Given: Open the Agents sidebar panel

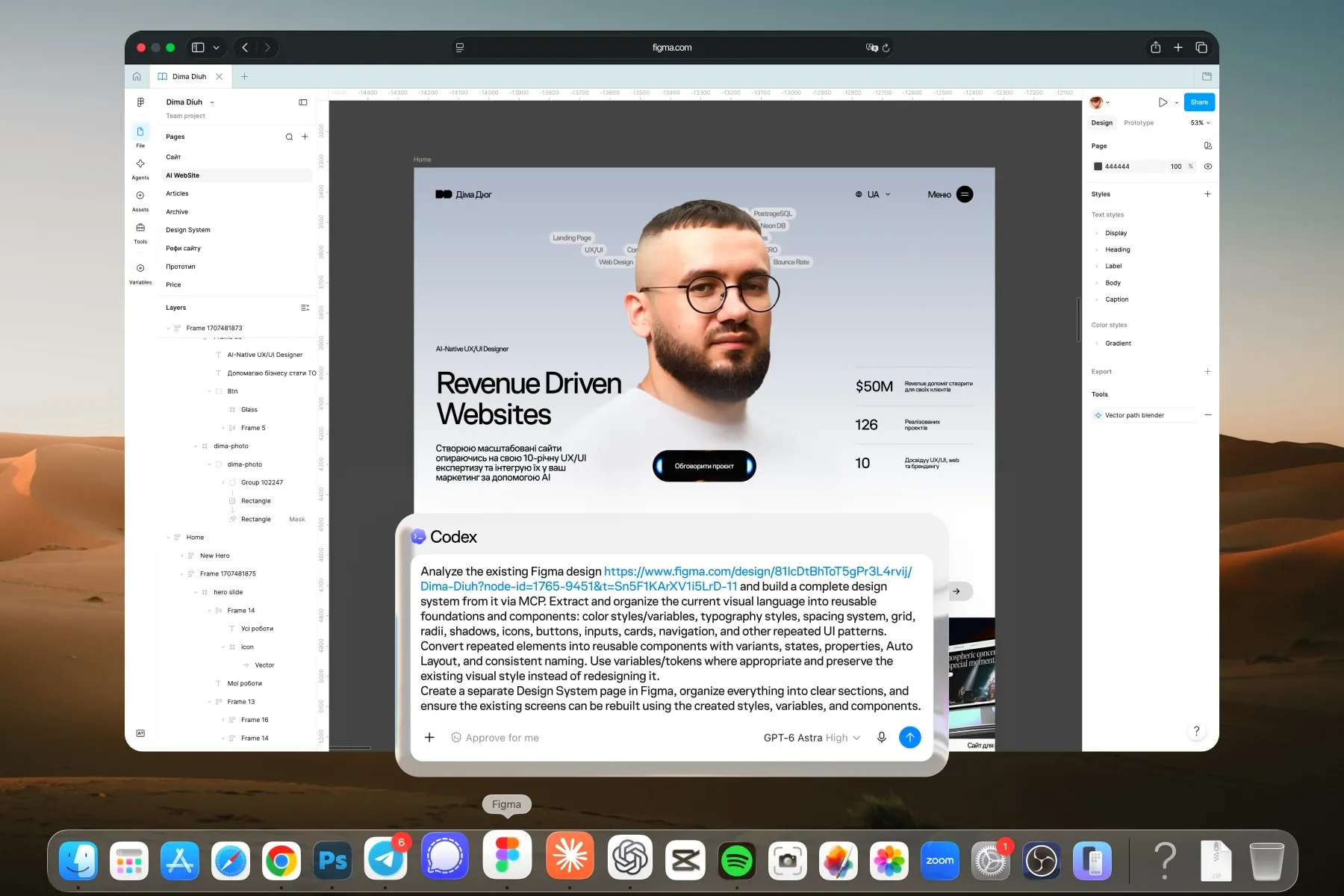Looking at the screenshot, I should (140, 164).
